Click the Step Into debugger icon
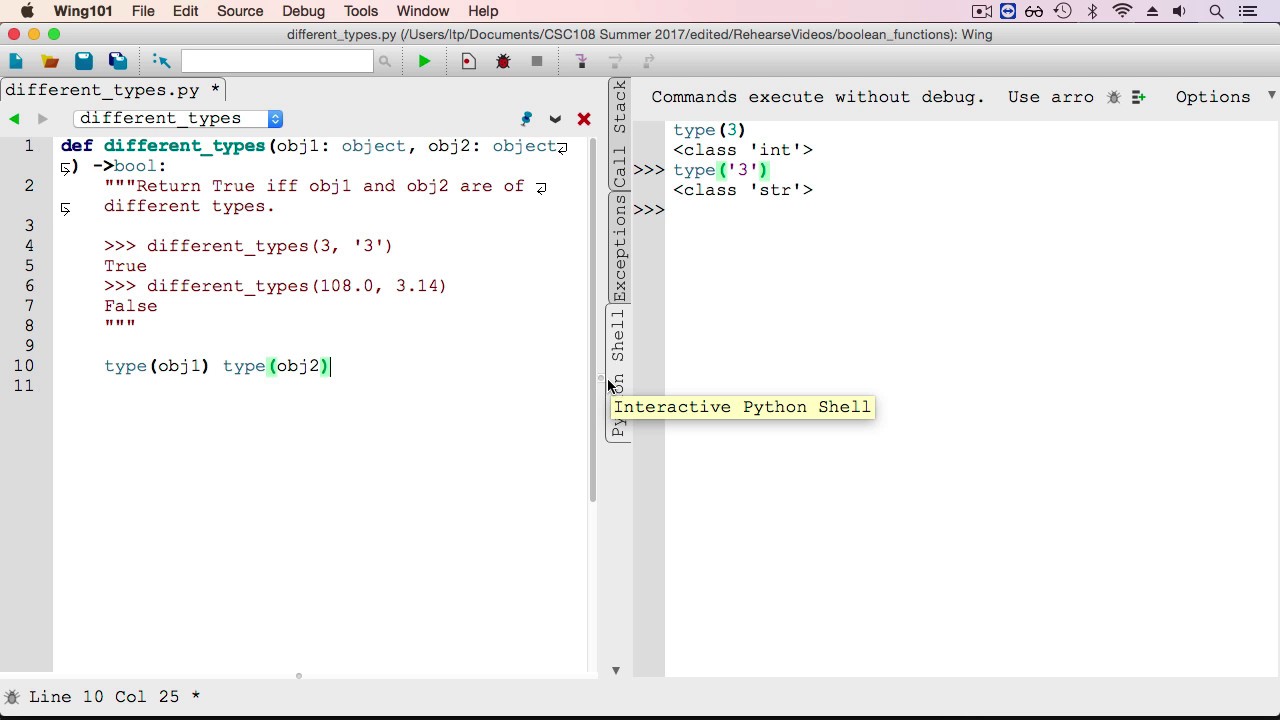The height and width of the screenshot is (720, 1280). pyautogui.click(x=581, y=61)
